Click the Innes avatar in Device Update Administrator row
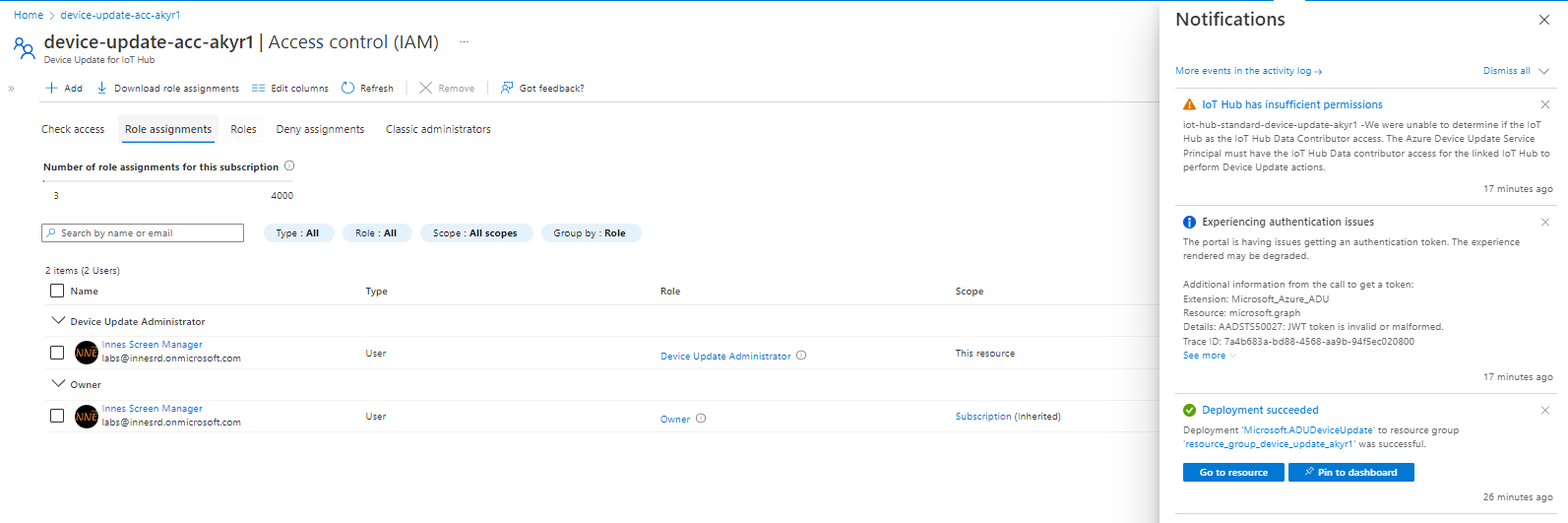The width and height of the screenshot is (1568, 523). point(87,353)
